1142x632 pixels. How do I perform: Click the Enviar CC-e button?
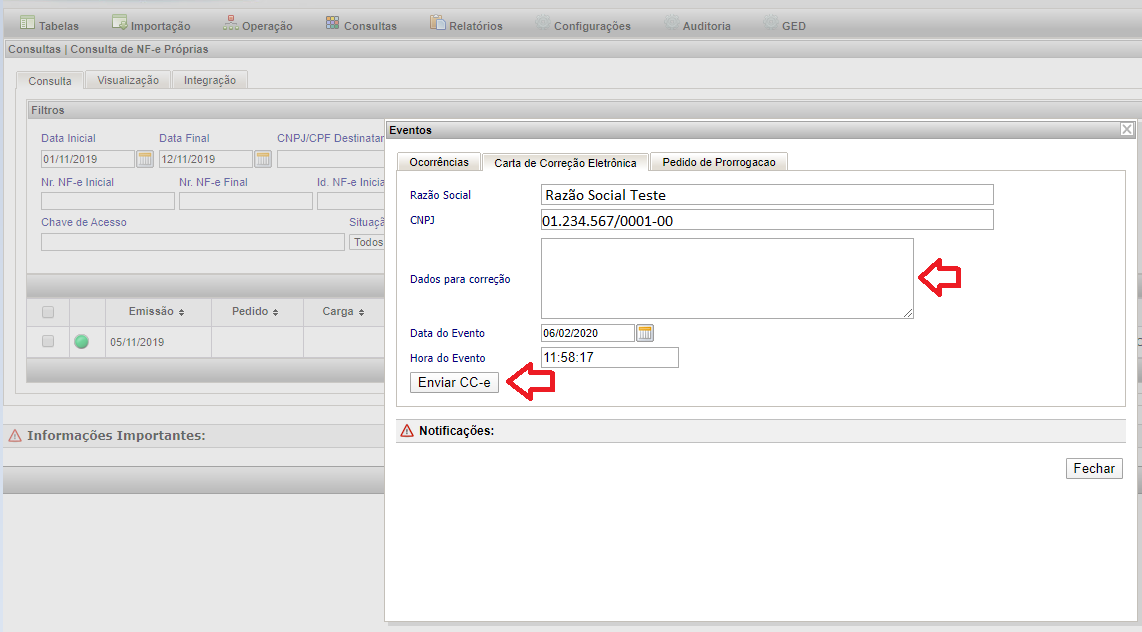click(x=454, y=382)
